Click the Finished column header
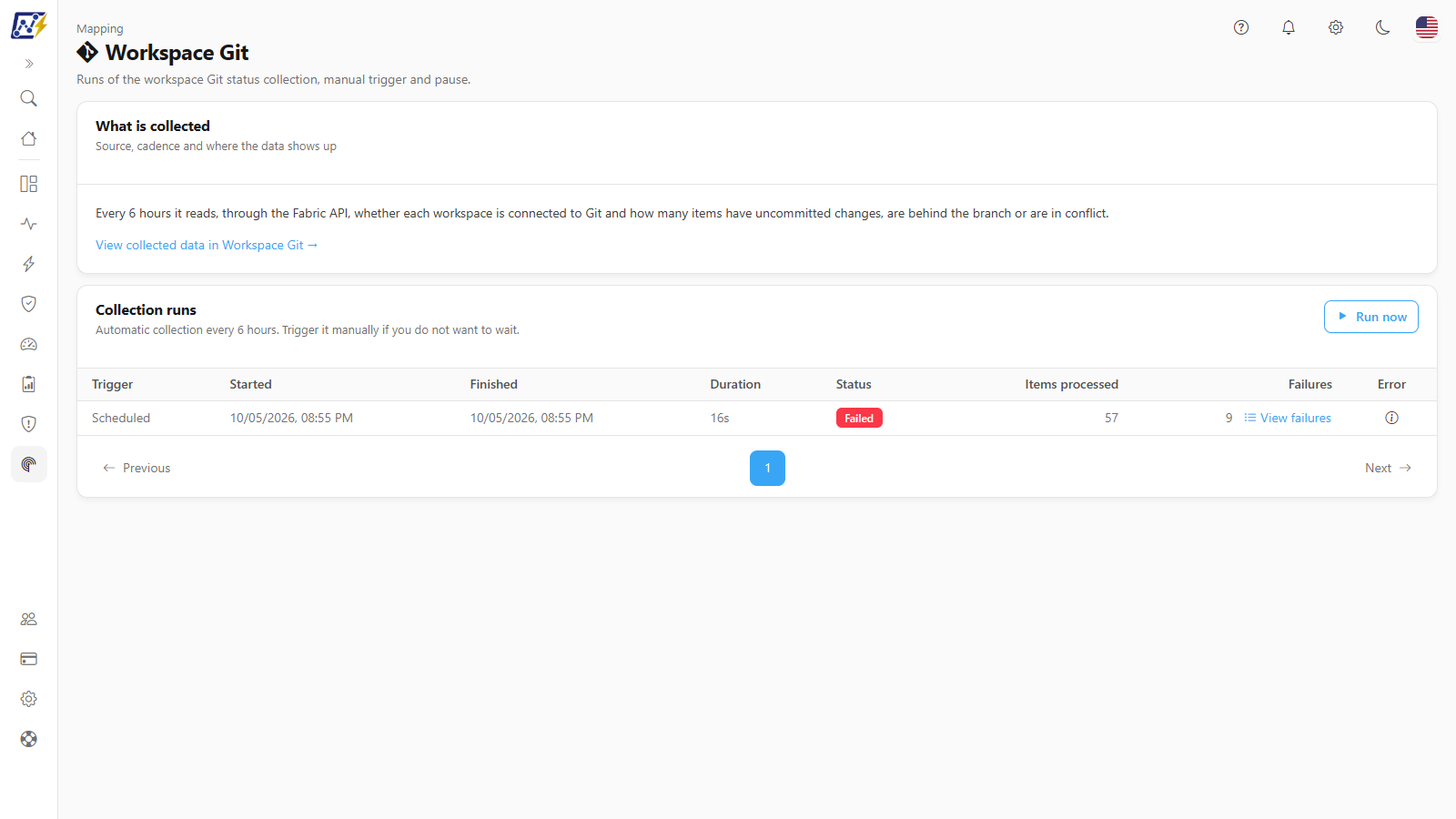This screenshot has height=819, width=1456. tap(494, 384)
